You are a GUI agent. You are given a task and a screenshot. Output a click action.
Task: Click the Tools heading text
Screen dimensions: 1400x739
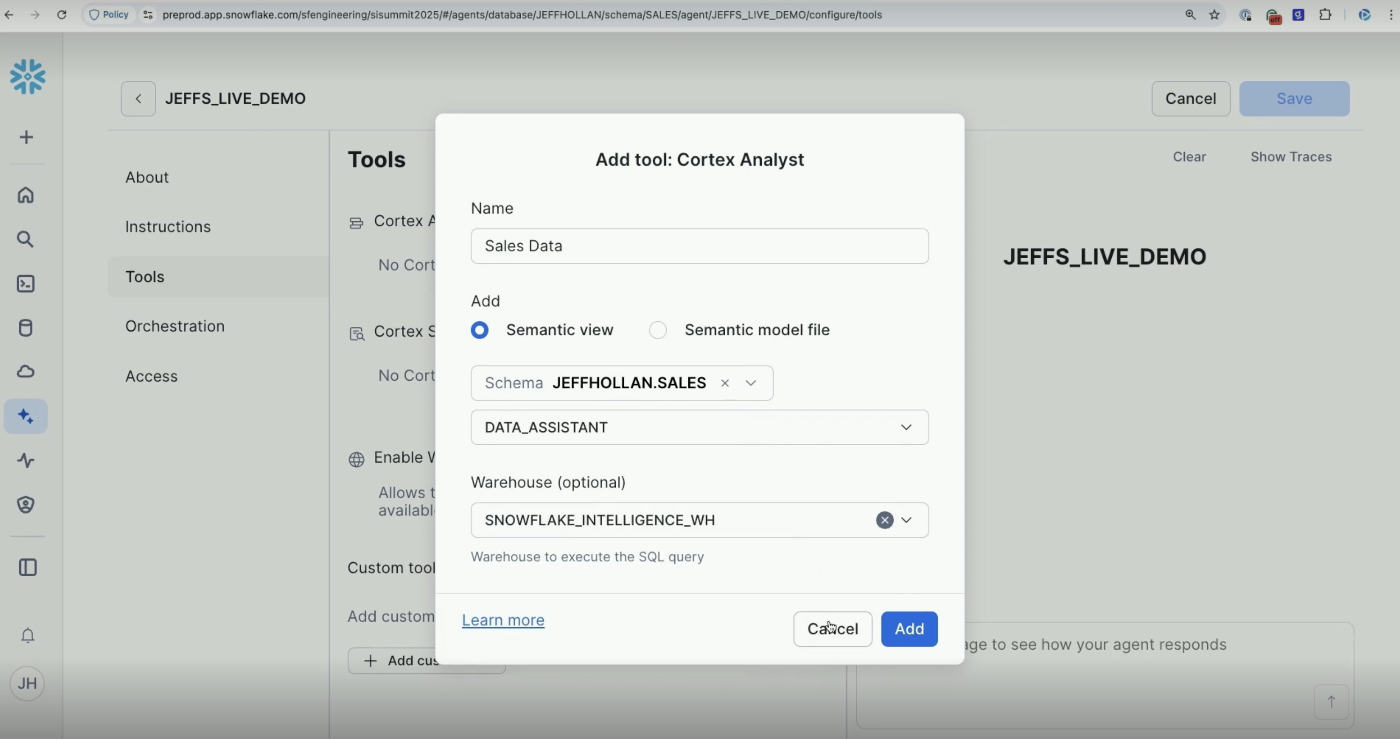377,160
